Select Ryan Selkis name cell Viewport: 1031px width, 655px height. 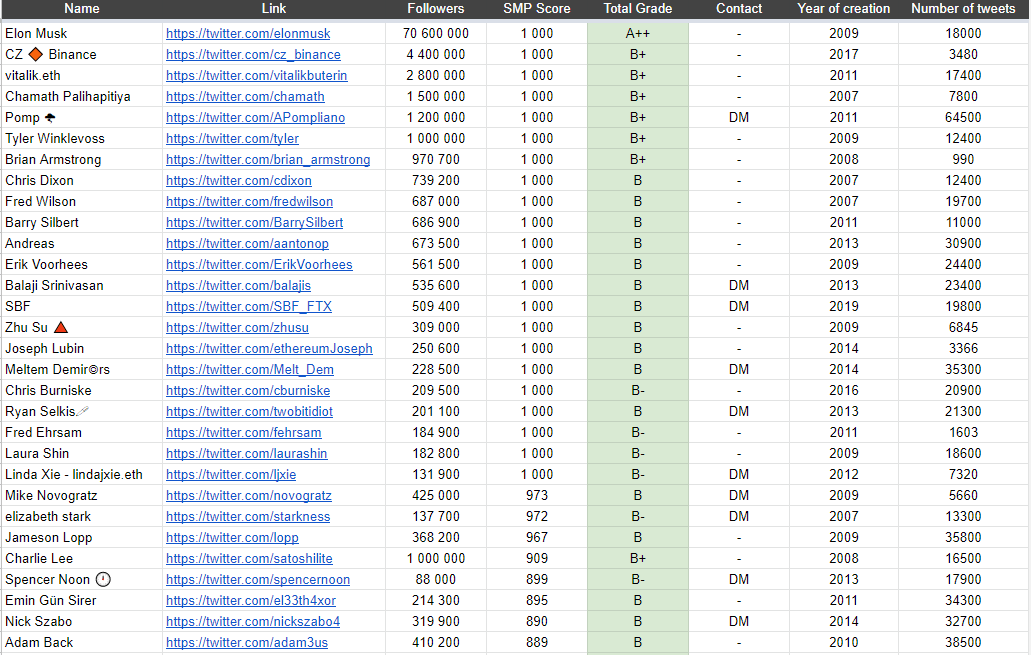82,412
